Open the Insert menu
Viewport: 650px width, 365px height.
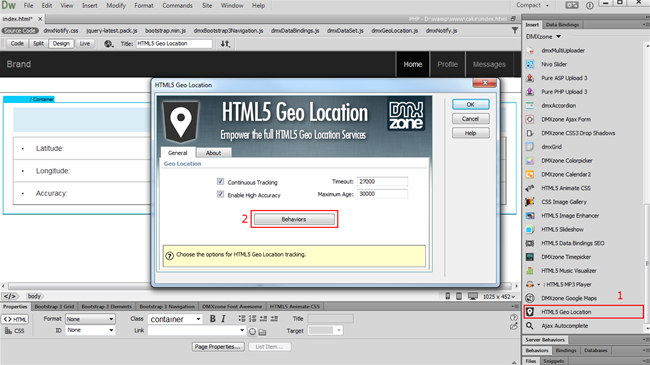tap(90, 5)
